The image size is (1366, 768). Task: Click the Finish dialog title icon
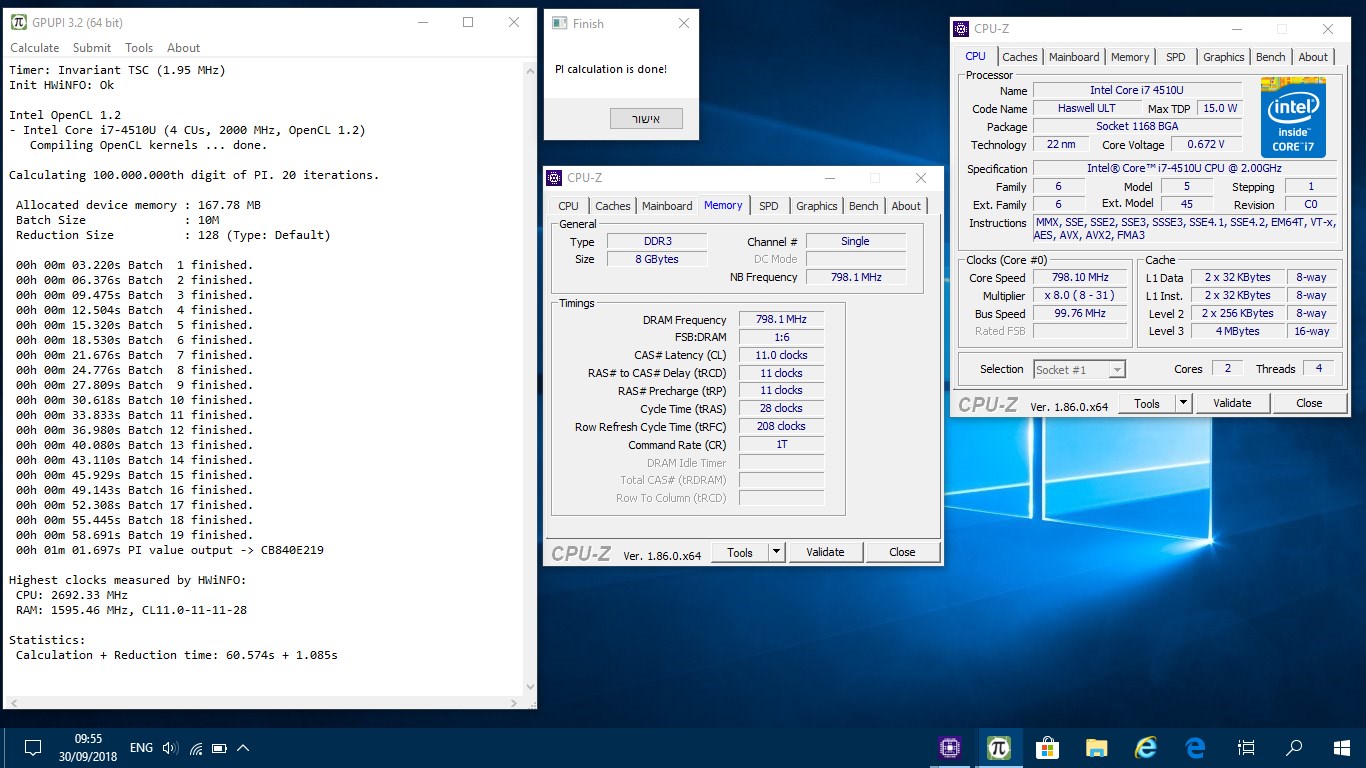[x=559, y=23]
